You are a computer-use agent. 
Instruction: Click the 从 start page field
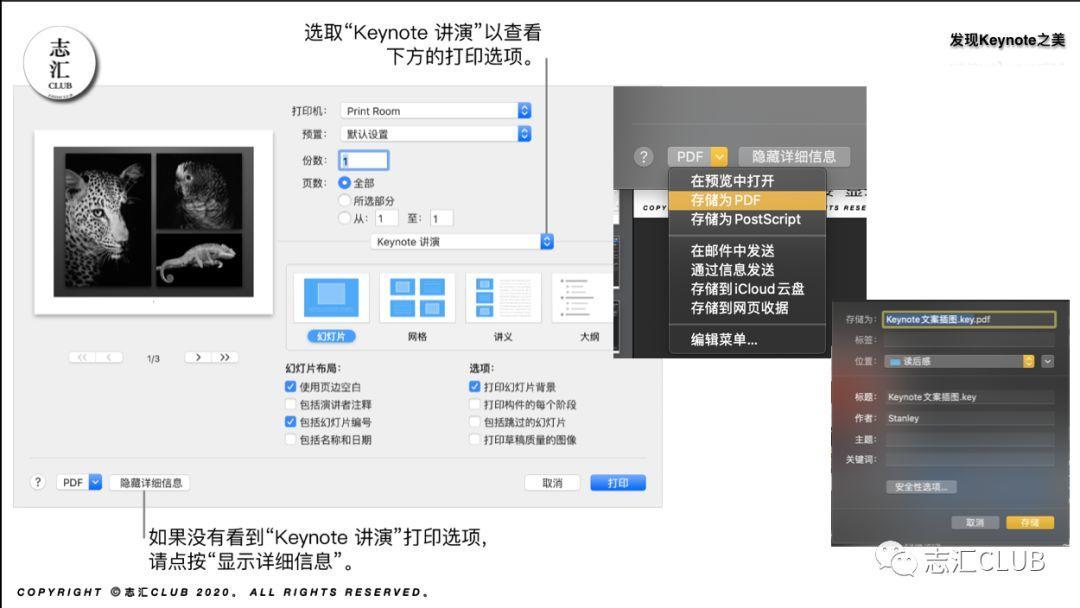[x=386, y=218]
